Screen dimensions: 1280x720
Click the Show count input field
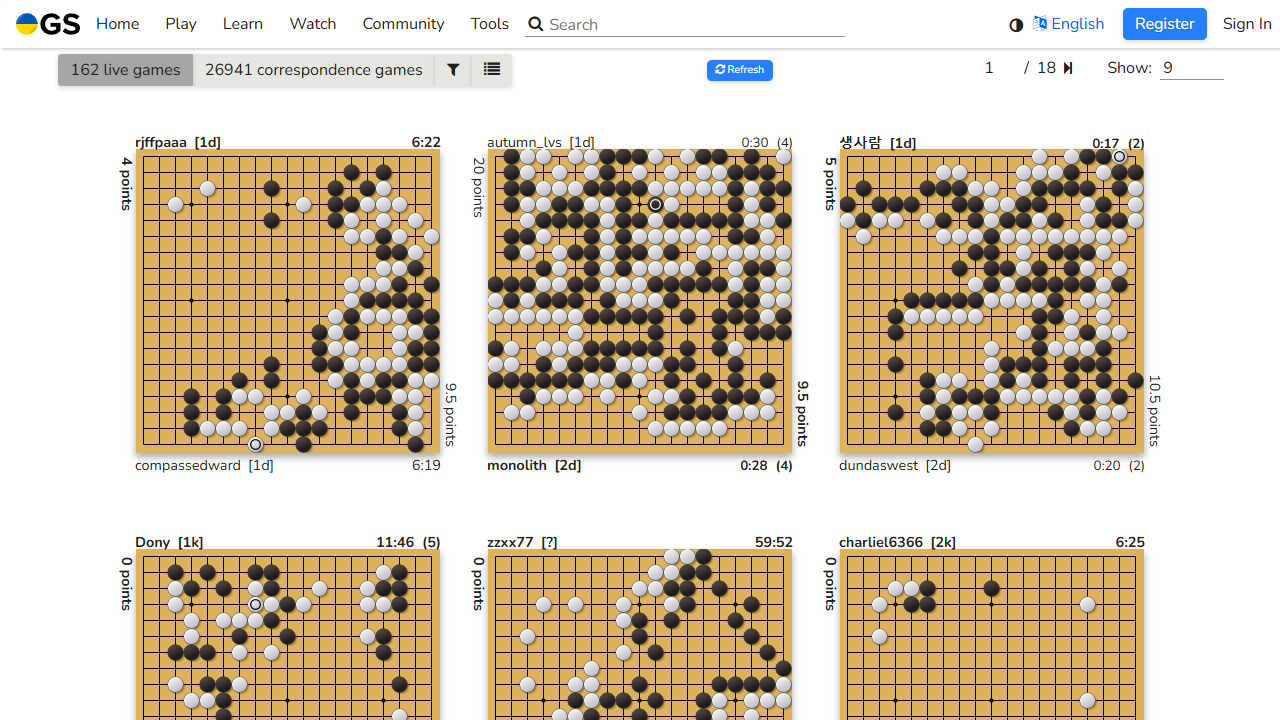pyautogui.click(x=1192, y=68)
